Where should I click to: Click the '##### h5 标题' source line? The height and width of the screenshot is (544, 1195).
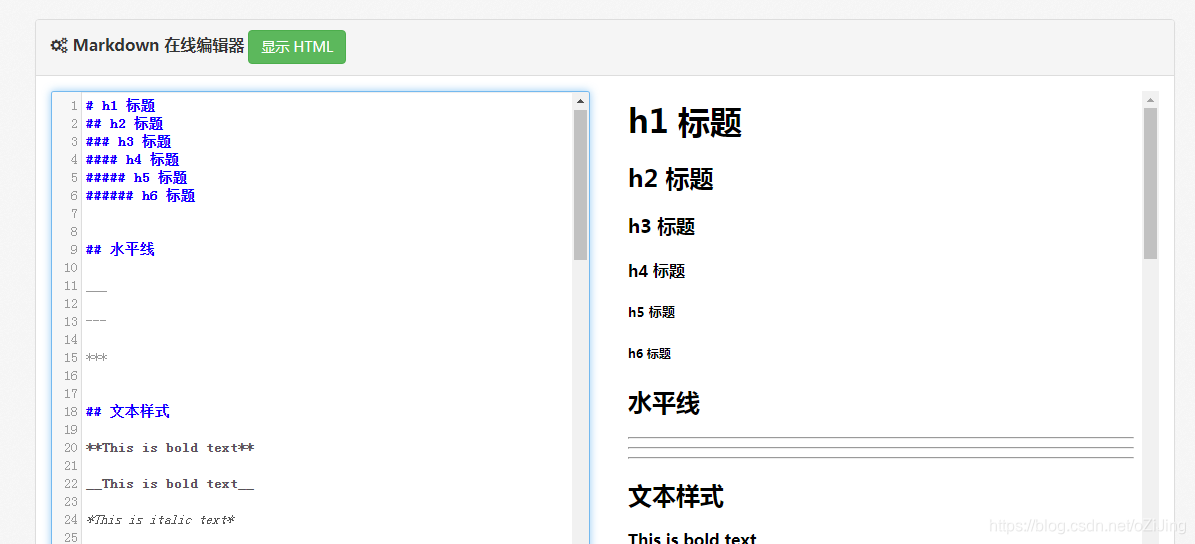(136, 178)
